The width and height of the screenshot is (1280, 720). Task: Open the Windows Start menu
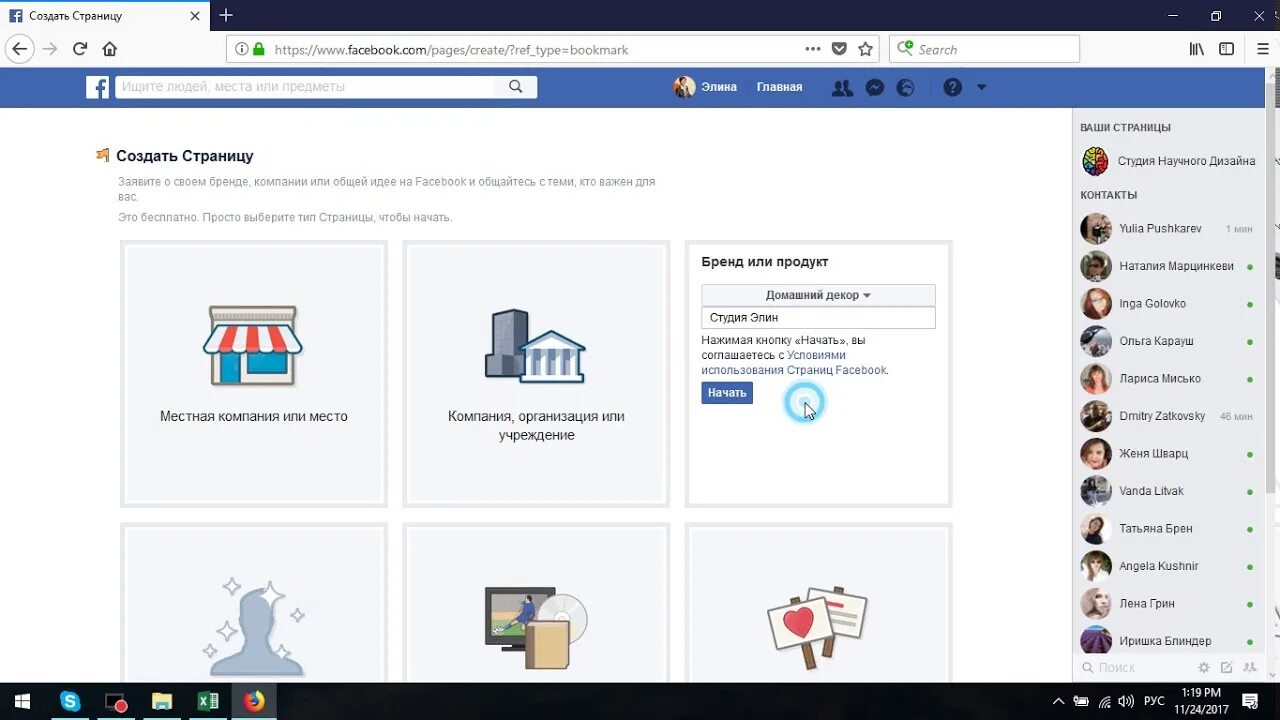tap(22, 701)
